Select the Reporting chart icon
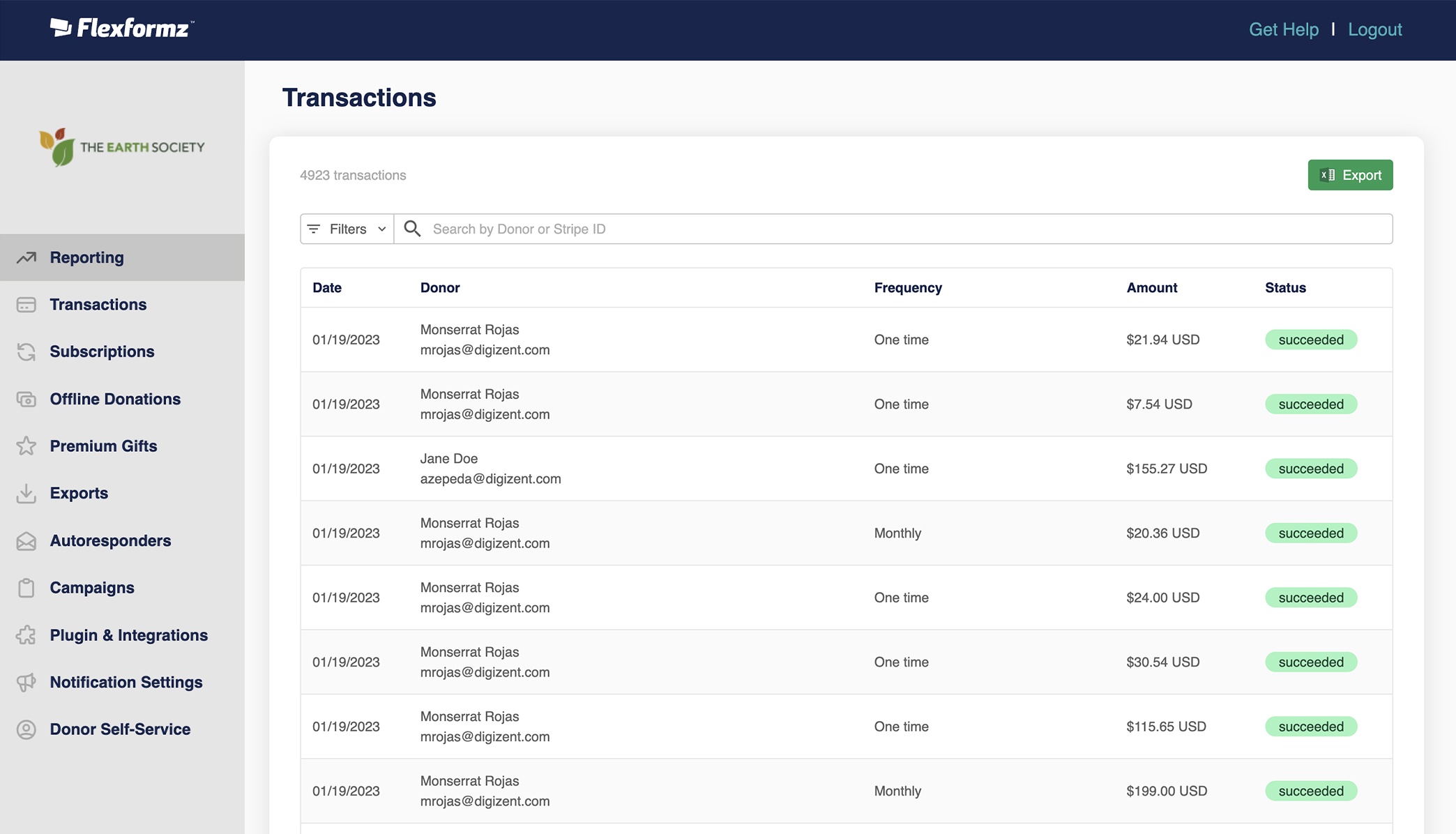The width and height of the screenshot is (1456, 834). click(x=26, y=257)
